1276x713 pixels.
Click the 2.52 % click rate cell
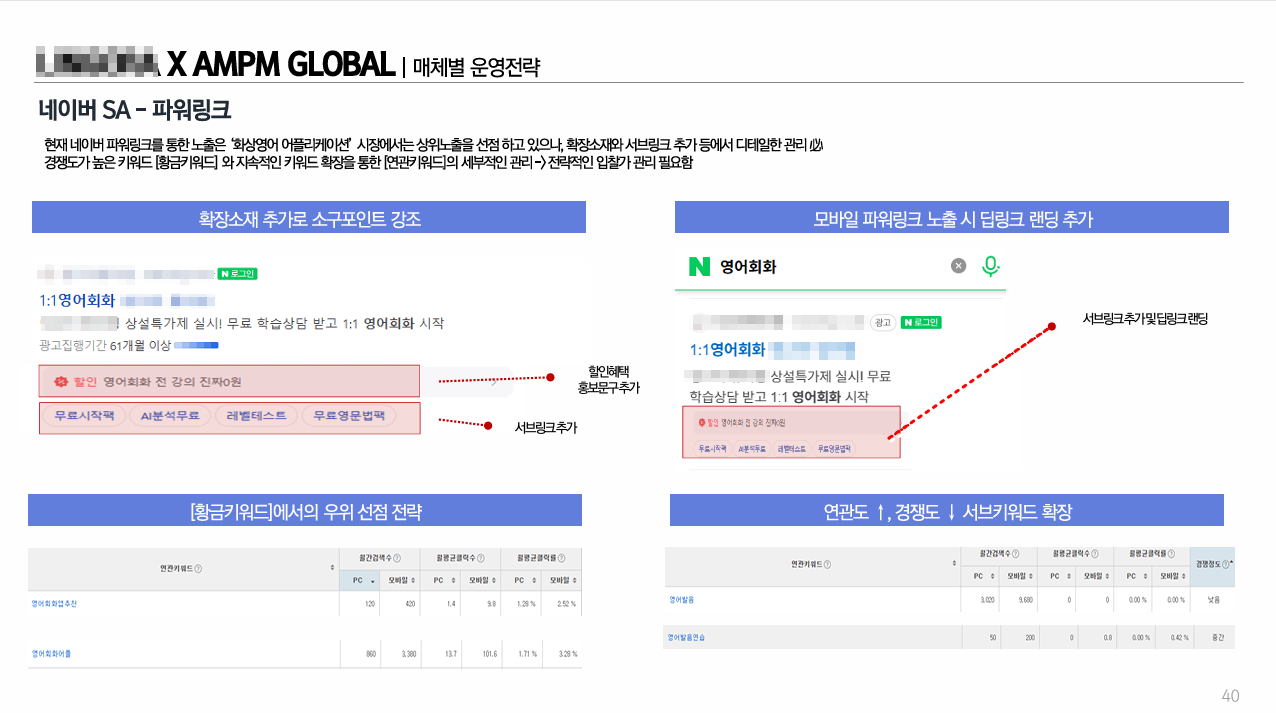coord(564,604)
